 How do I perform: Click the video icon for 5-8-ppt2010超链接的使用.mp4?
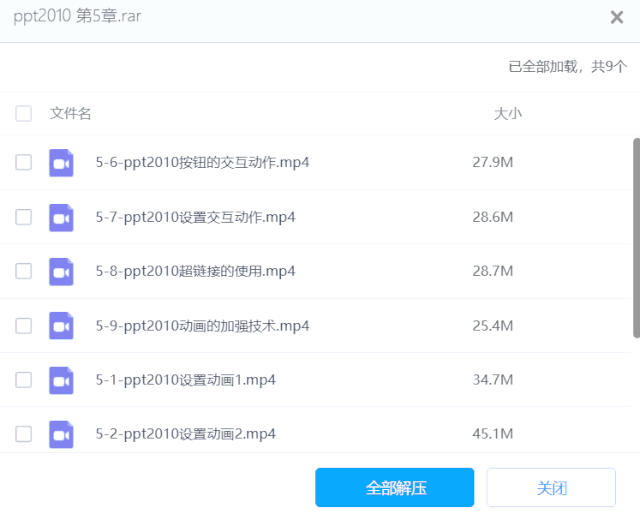pyautogui.click(x=61, y=271)
